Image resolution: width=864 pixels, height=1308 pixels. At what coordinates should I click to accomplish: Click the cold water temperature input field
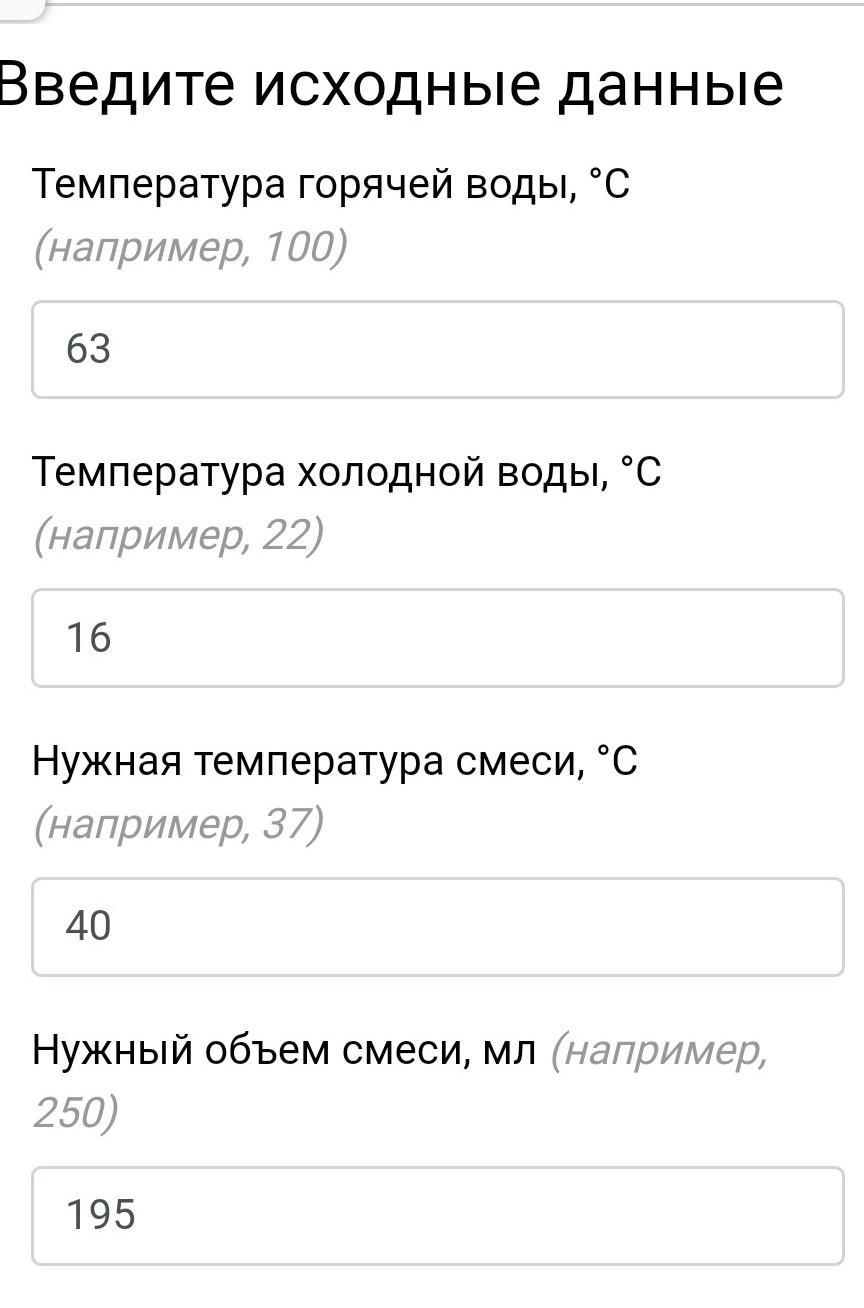tap(438, 638)
